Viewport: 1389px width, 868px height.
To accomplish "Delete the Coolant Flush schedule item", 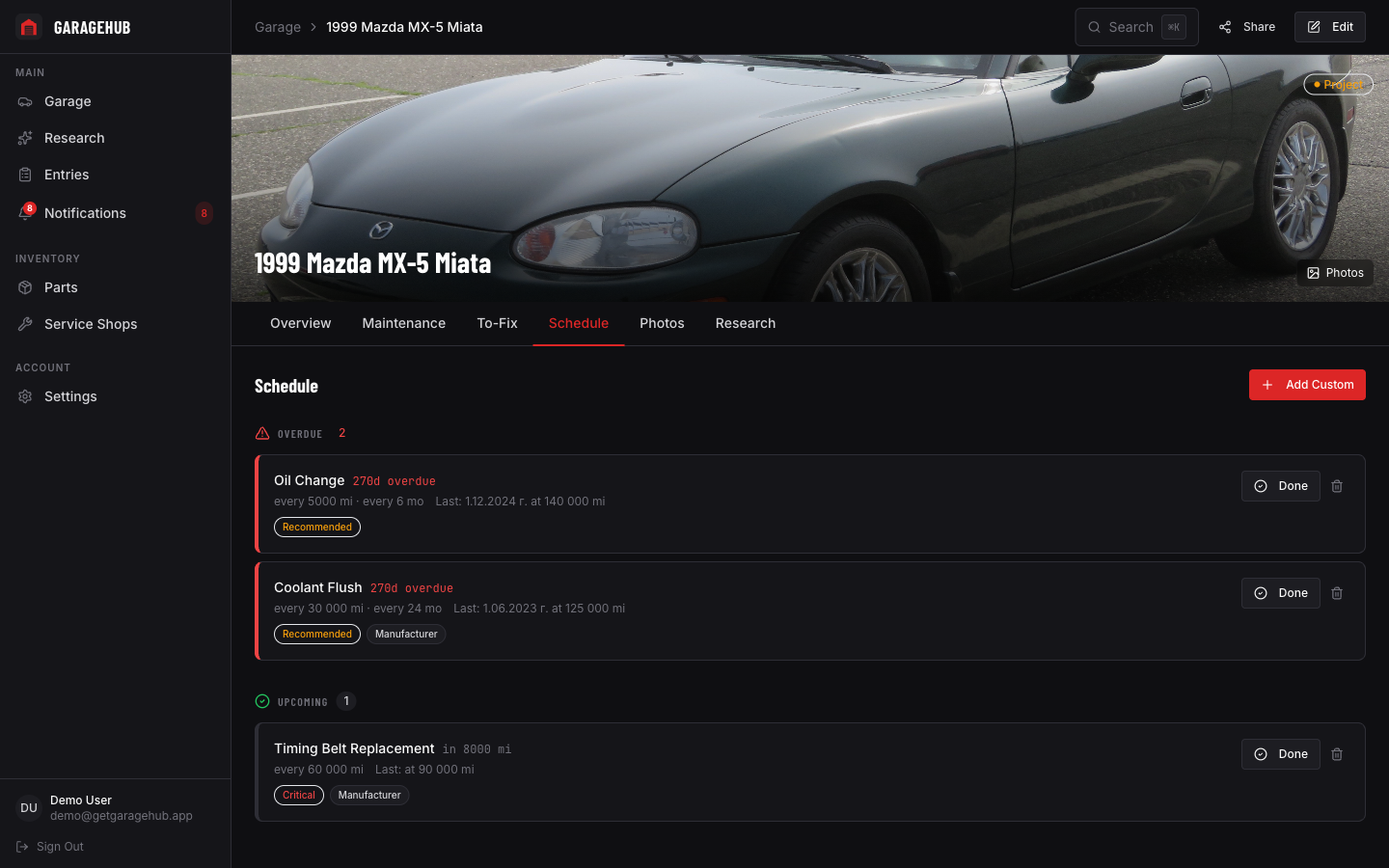I will tap(1337, 593).
